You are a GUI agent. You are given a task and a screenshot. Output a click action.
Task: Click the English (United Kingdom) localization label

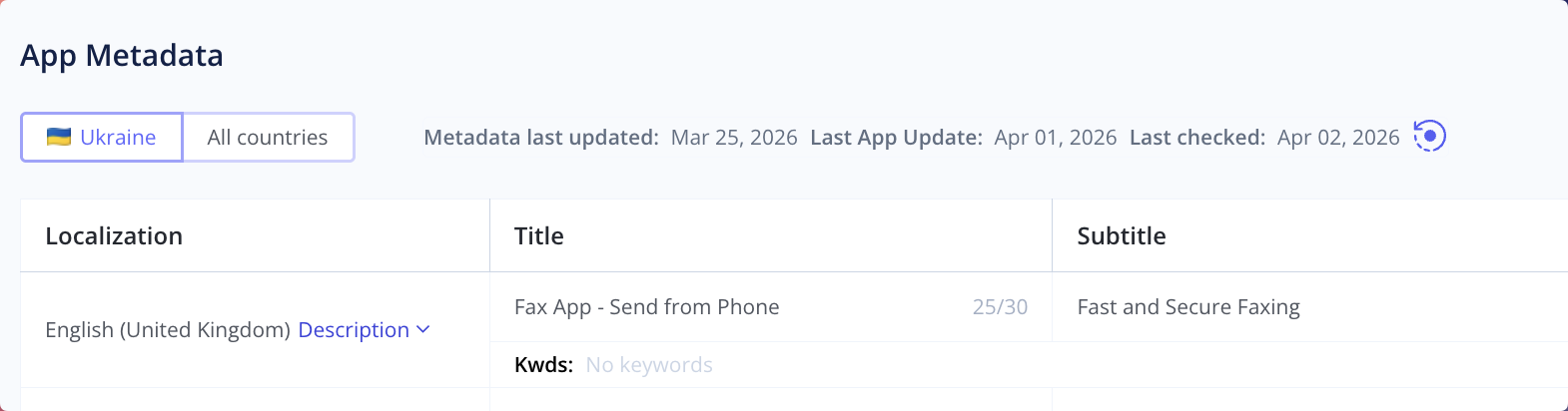point(168,329)
